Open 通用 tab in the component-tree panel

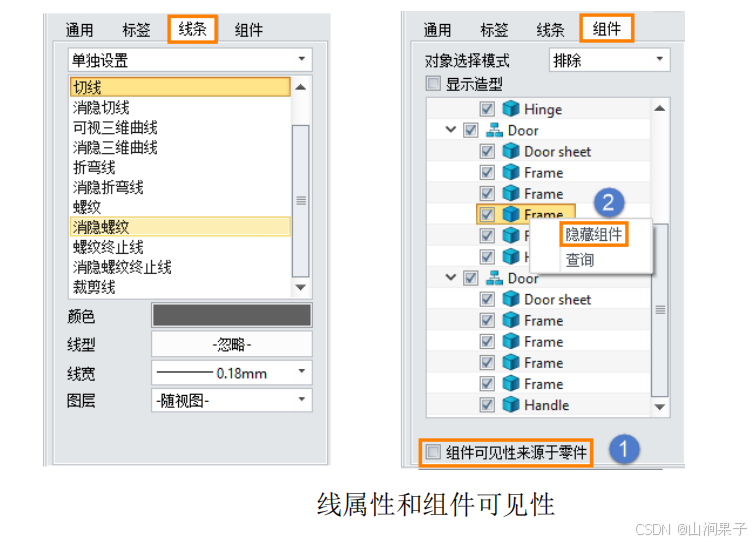pos(437,30)
